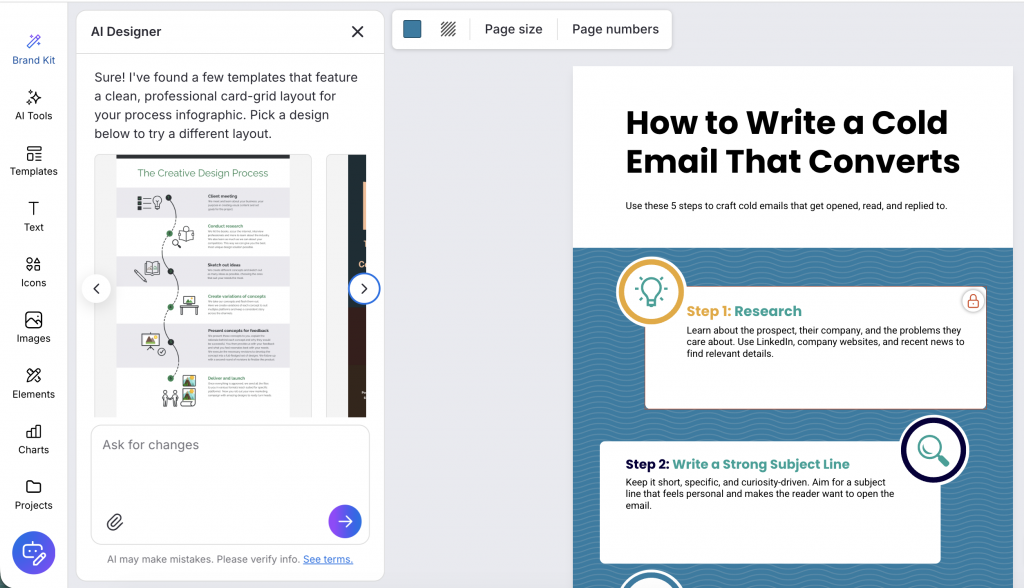This screenshot has width=1024, height=588.
Task: Open the See terms link
Action: [328, 559]
